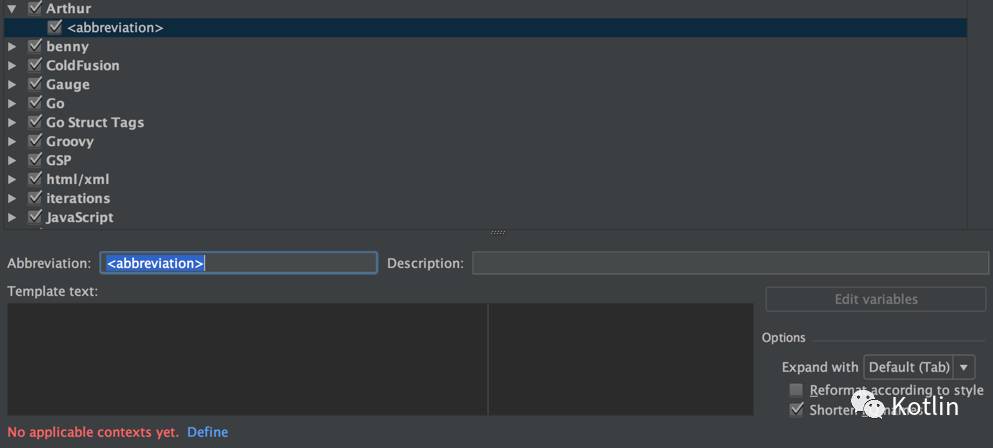Select the Arthur group row

(x=485, y=9)
